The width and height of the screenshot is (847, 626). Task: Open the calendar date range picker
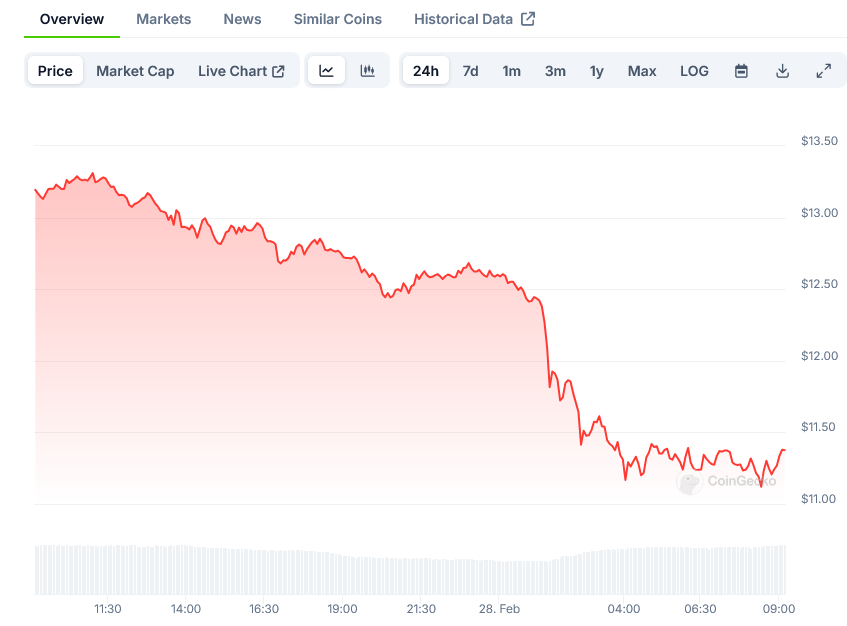tap(741, 71)
